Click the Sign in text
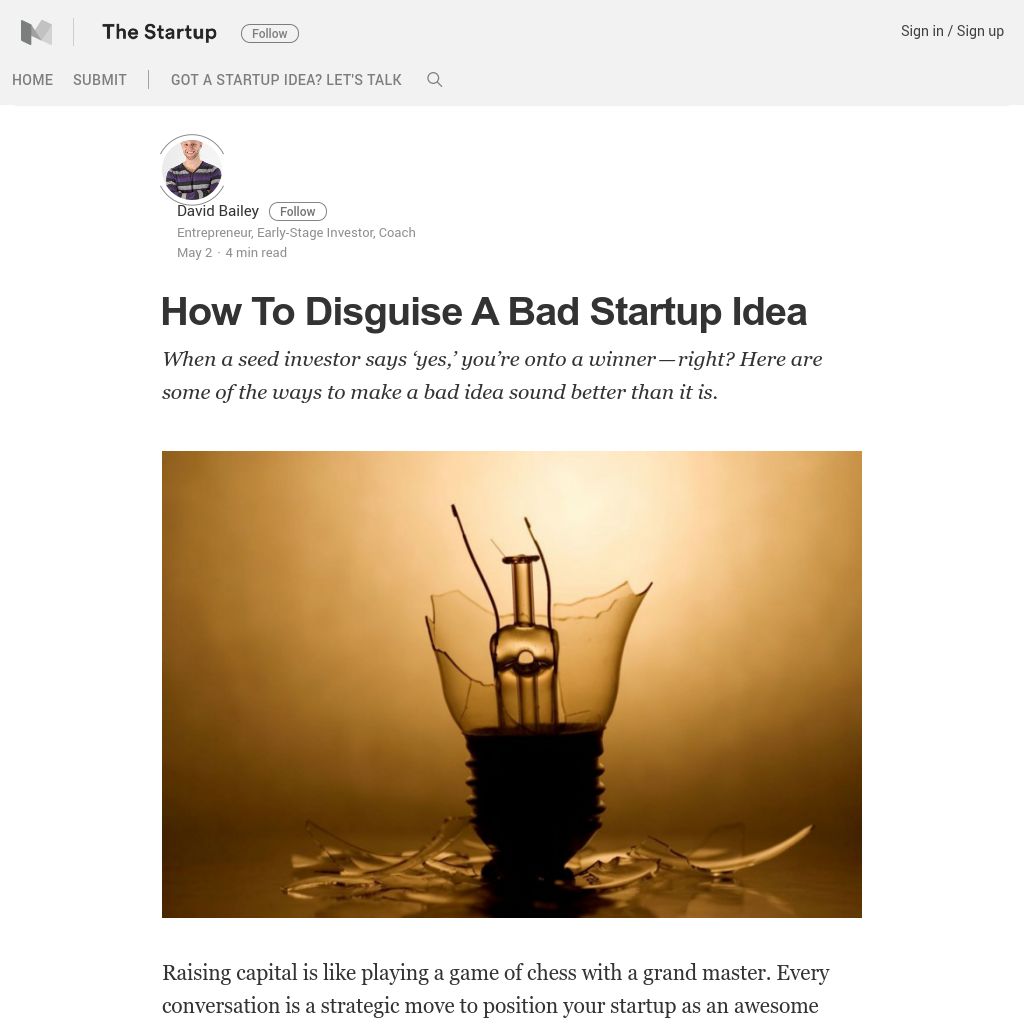Viewport: 1024px width, 1024px height. click(x=922, y=31)
